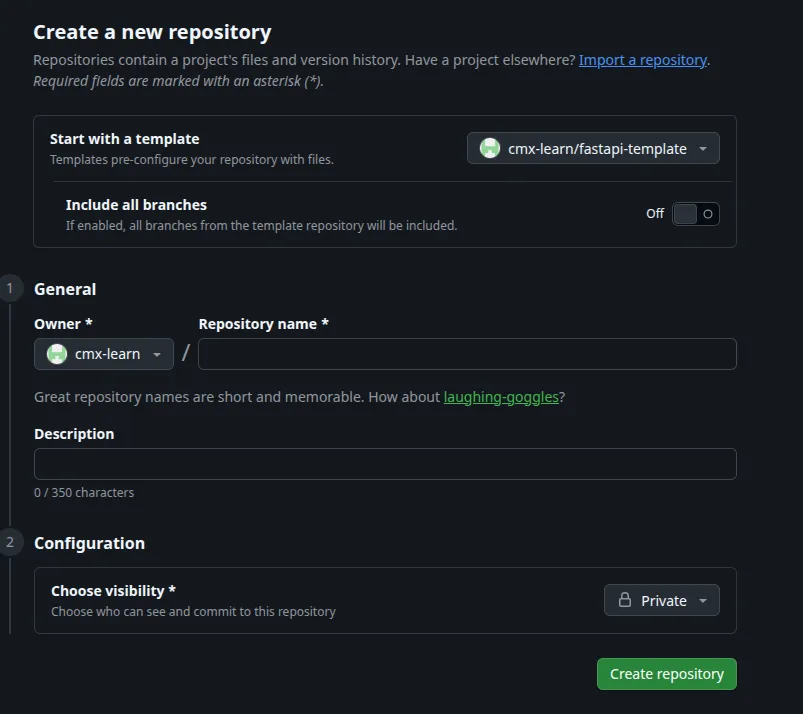Click the 'Configuration' section heading
The height and width of the screenshot is (714, 803).
(90, 543)
